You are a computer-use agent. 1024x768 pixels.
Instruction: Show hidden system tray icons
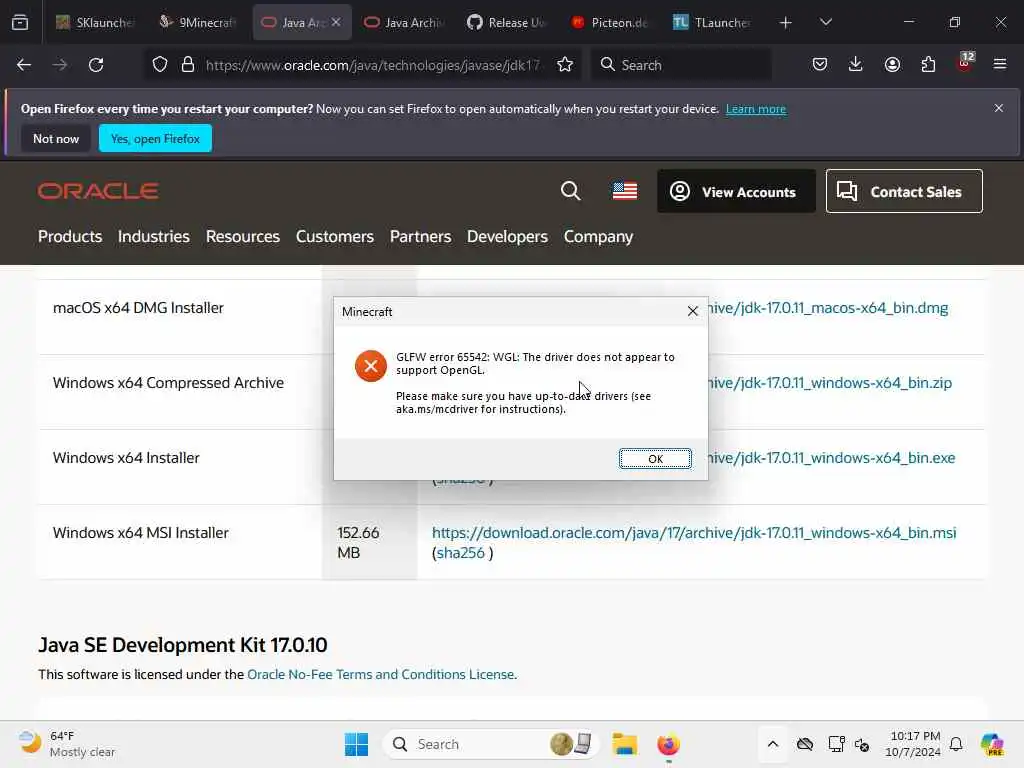click(773, 744)
